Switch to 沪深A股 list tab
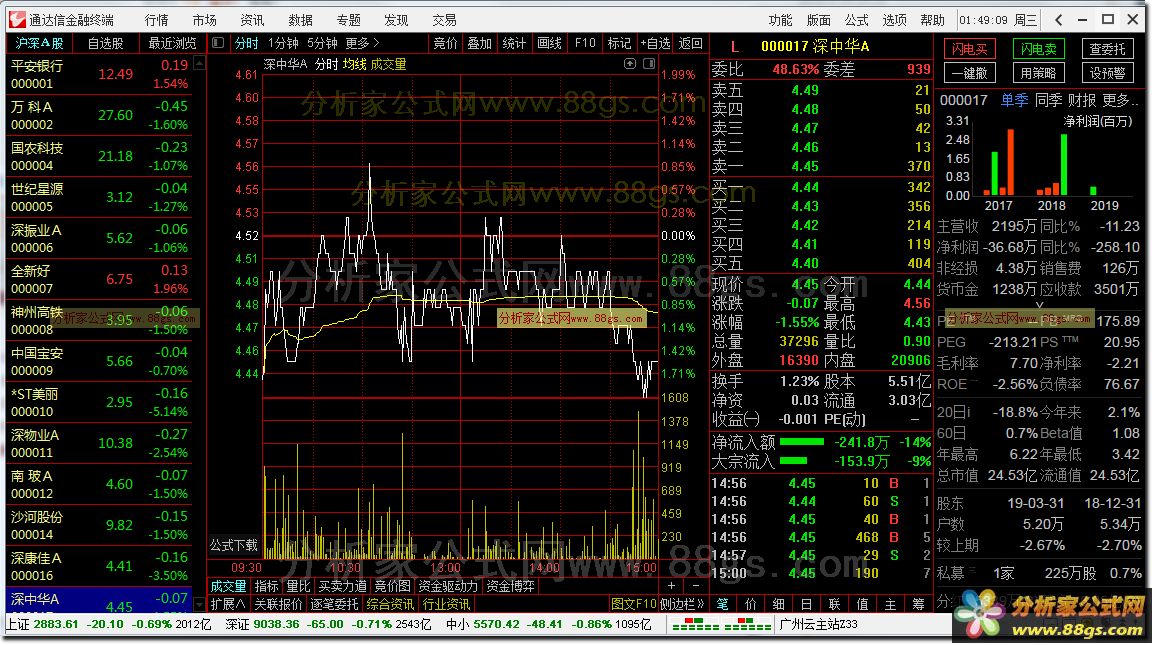The image size is (1154, 645). [x=39, y=43]
